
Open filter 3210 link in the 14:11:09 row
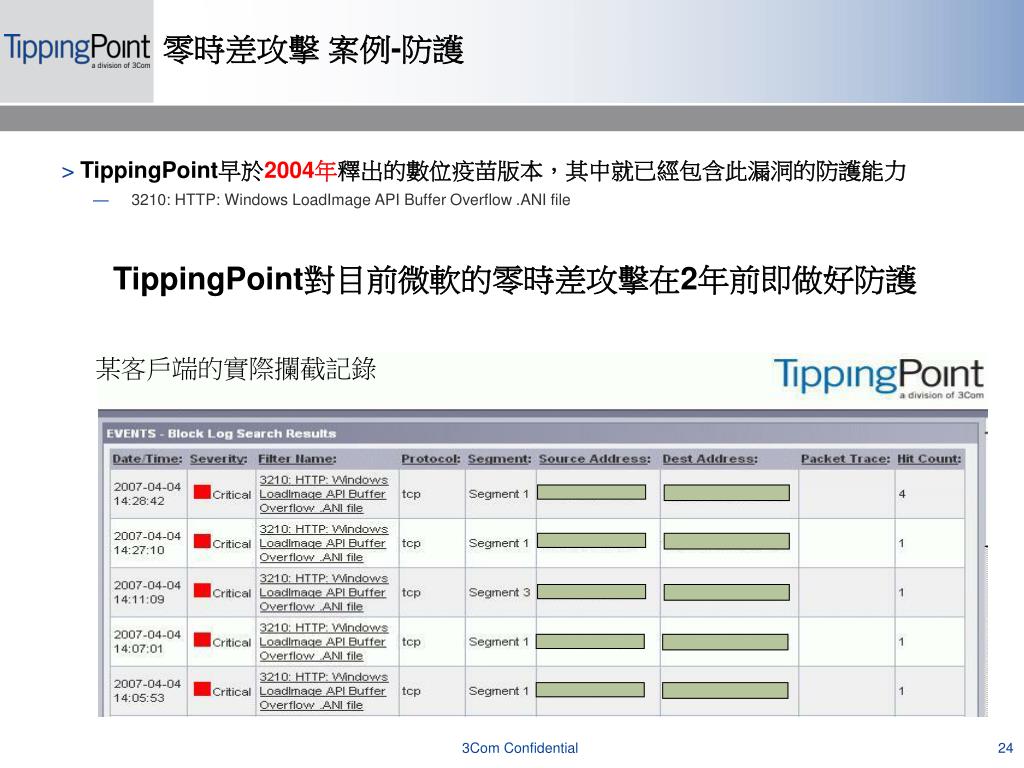[x=323, y=592]
